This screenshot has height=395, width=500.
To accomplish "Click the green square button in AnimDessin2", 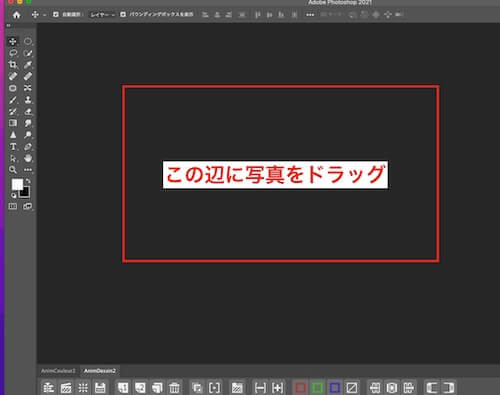I will (317, 388).
